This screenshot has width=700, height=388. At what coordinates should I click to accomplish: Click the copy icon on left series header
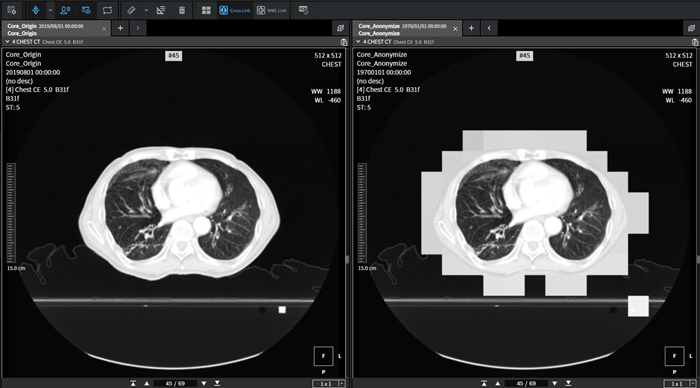pos(343,42)
